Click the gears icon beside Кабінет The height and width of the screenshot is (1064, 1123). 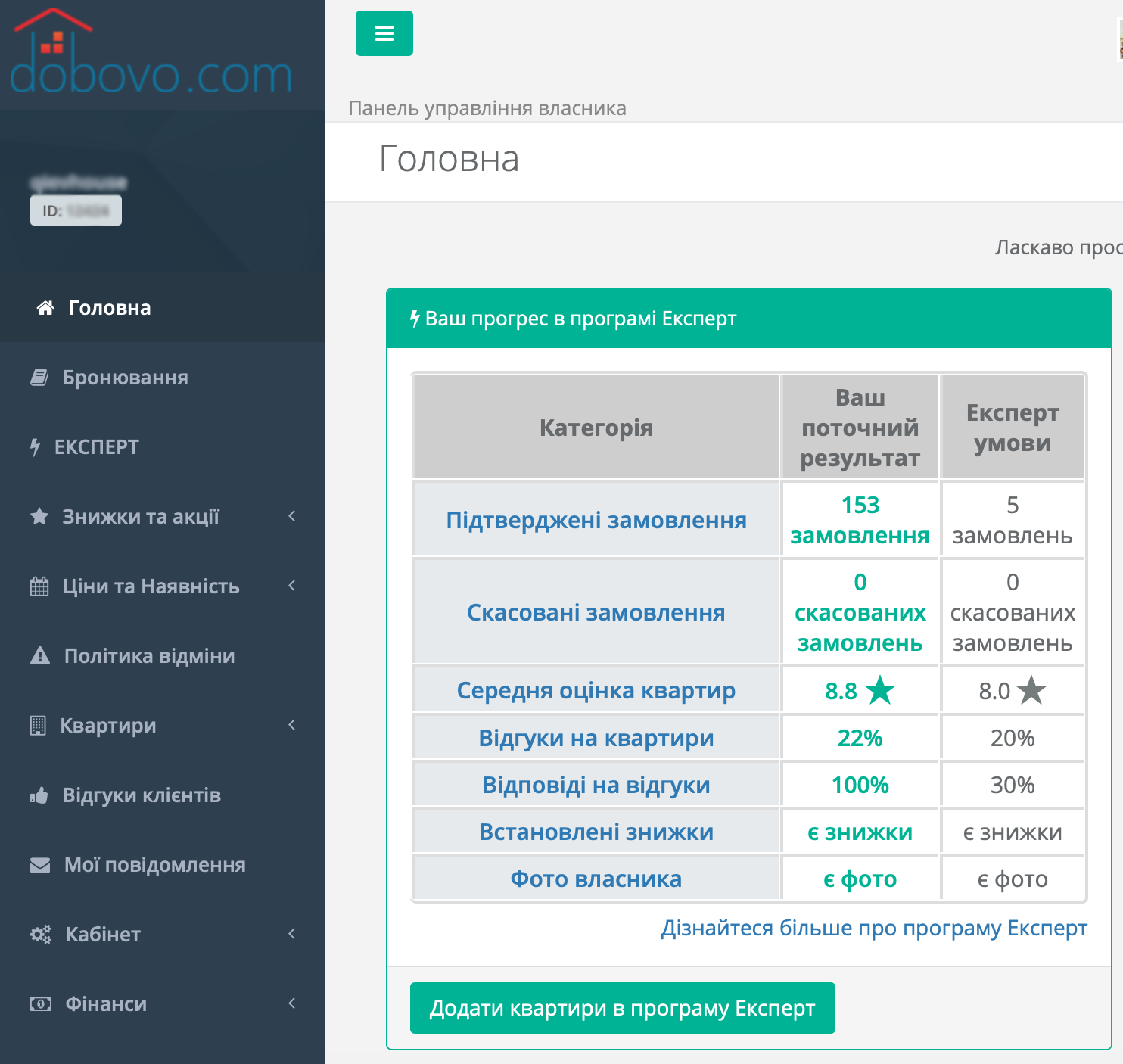point(41,935)
